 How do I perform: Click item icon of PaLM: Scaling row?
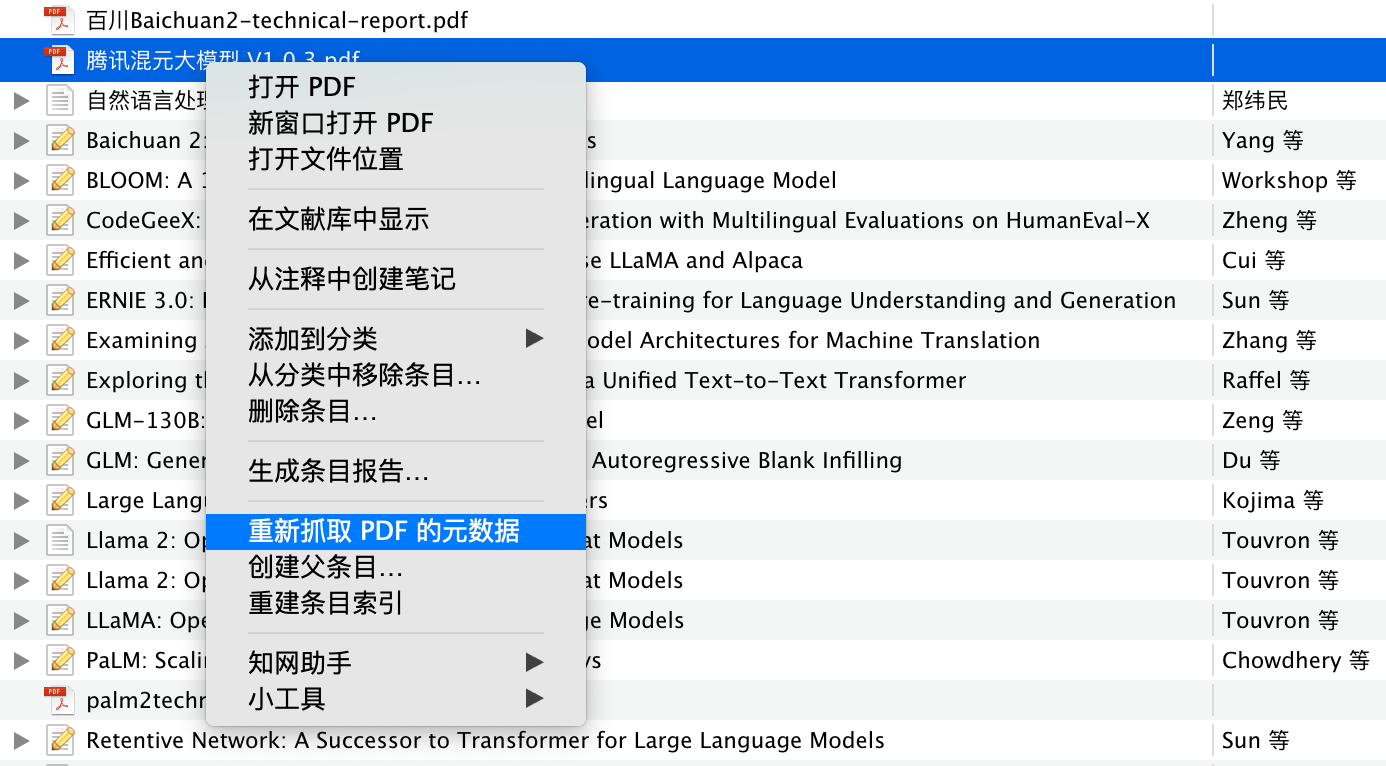coord(61,660)
